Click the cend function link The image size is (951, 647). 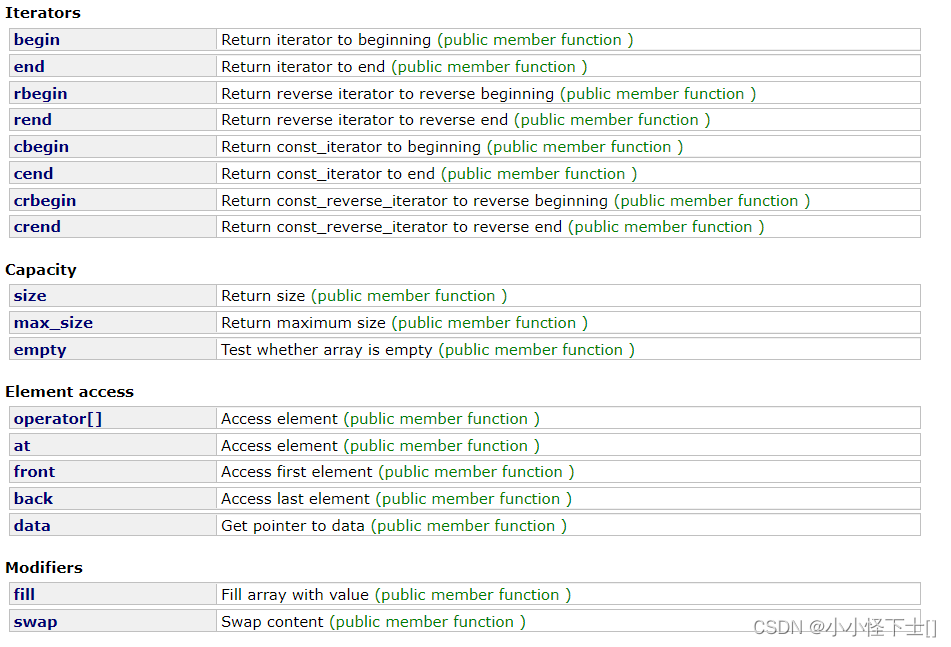33,174
